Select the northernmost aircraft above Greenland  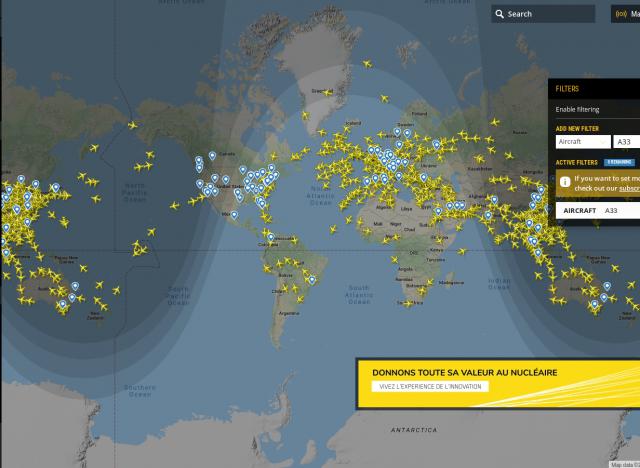pyautogui.click(x=367, y=64)
